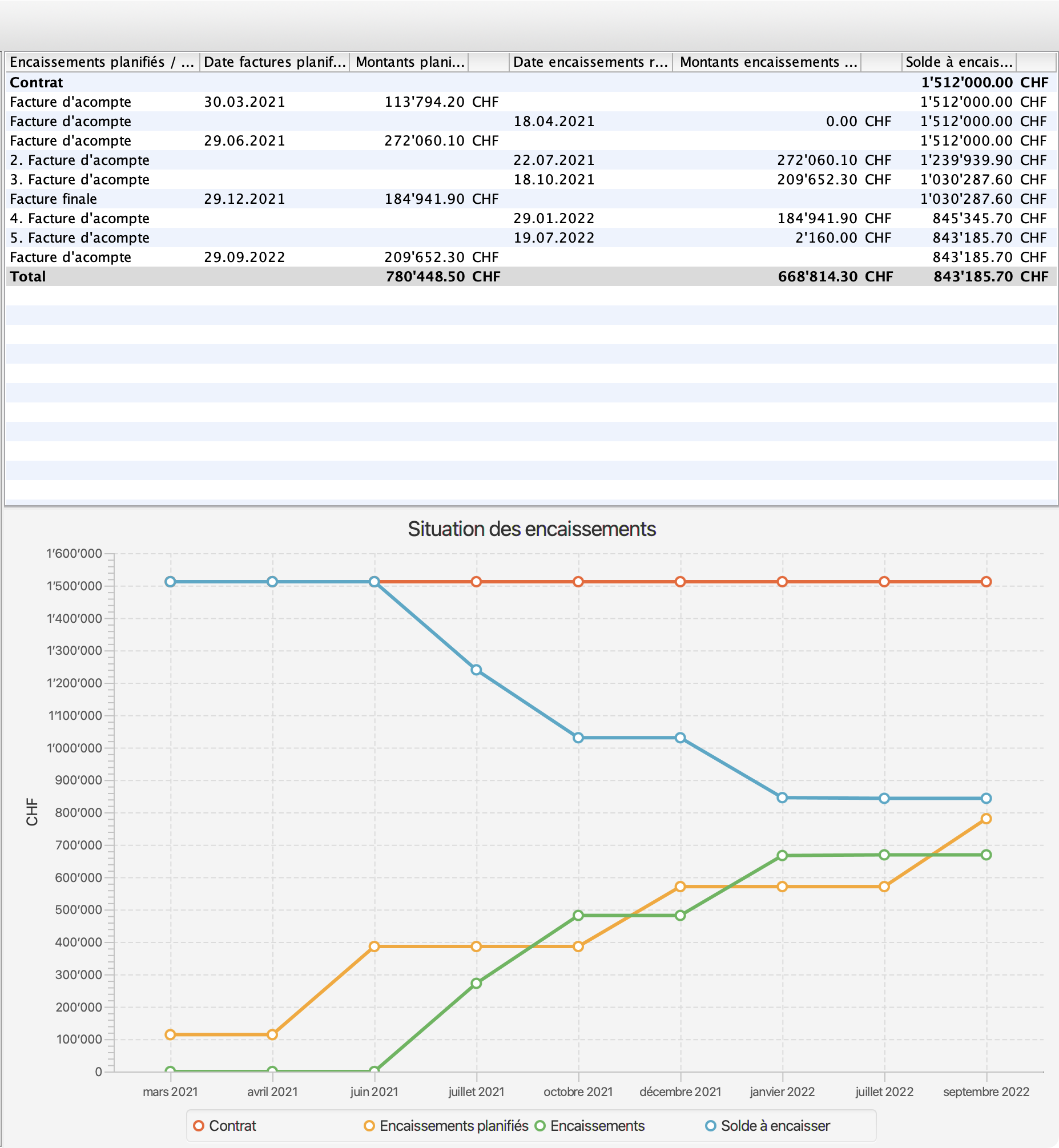The width and height of the screenshot is (1059, 1148).
Task: Click the 'Solde à encais...' column header
Action: coord(959,62)
